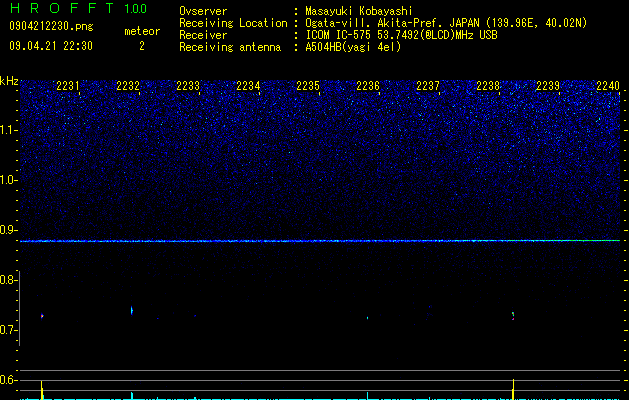Click the 2237 time marker label

[428, 86]
